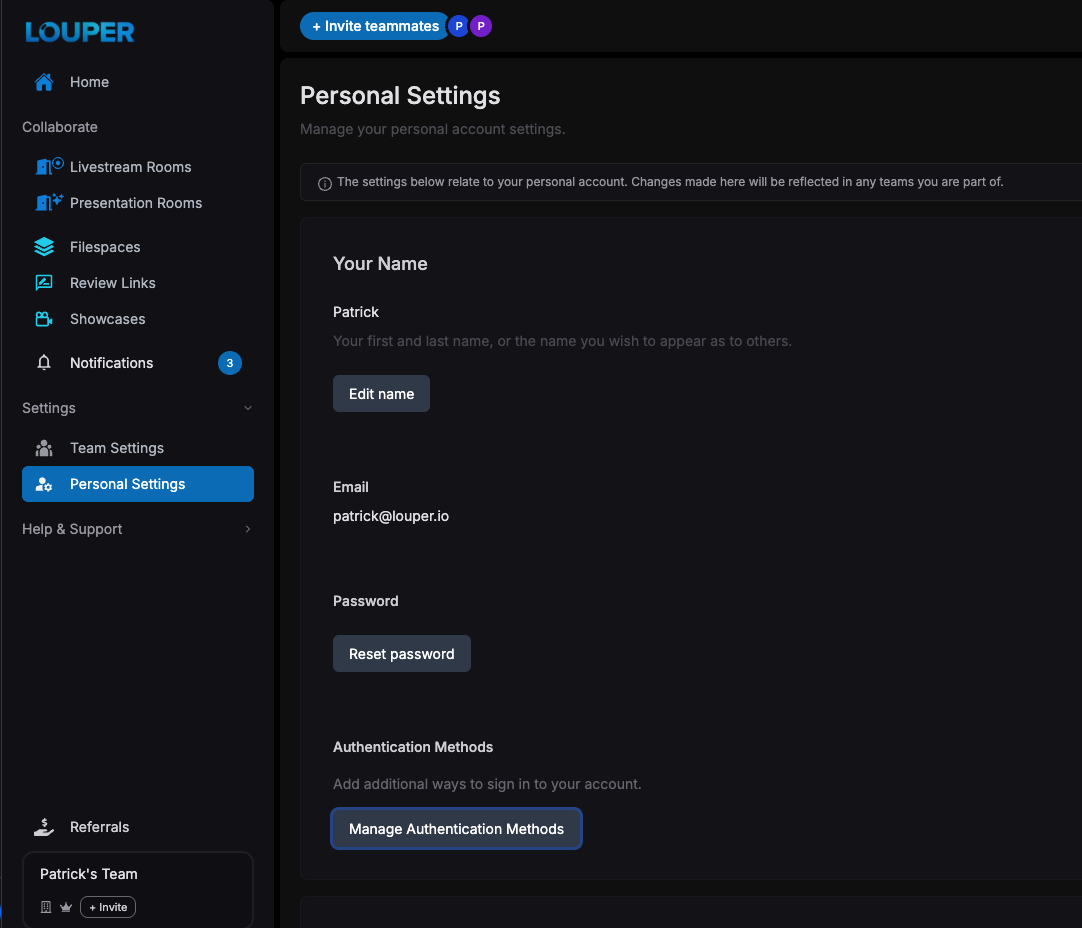Click the Review Links icon
Screen dimensions: 1082x928
coord(44,282)
